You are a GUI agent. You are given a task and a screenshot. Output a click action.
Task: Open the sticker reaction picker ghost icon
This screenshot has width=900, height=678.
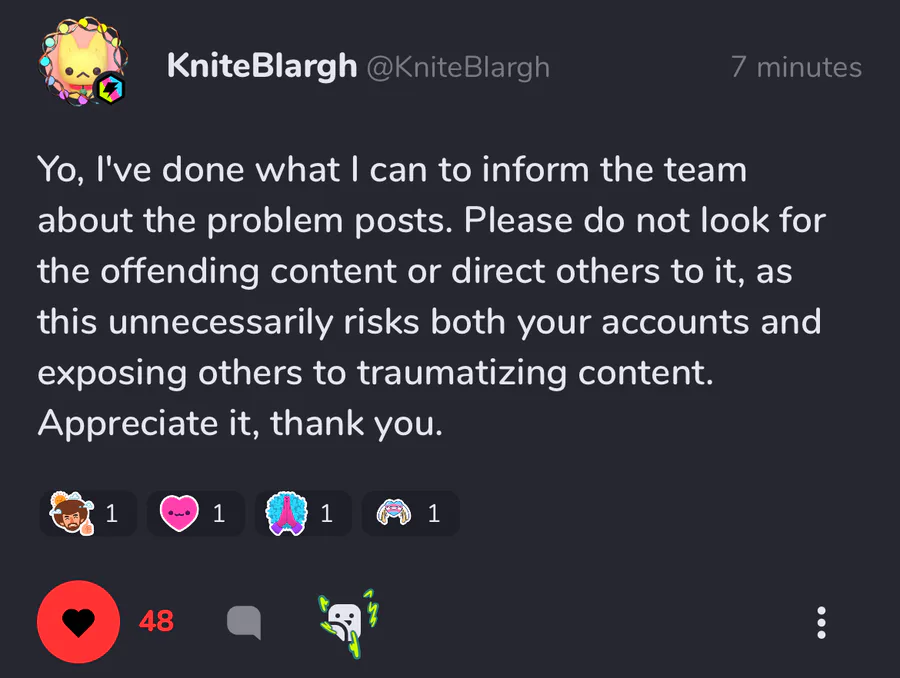pos(349,623)
